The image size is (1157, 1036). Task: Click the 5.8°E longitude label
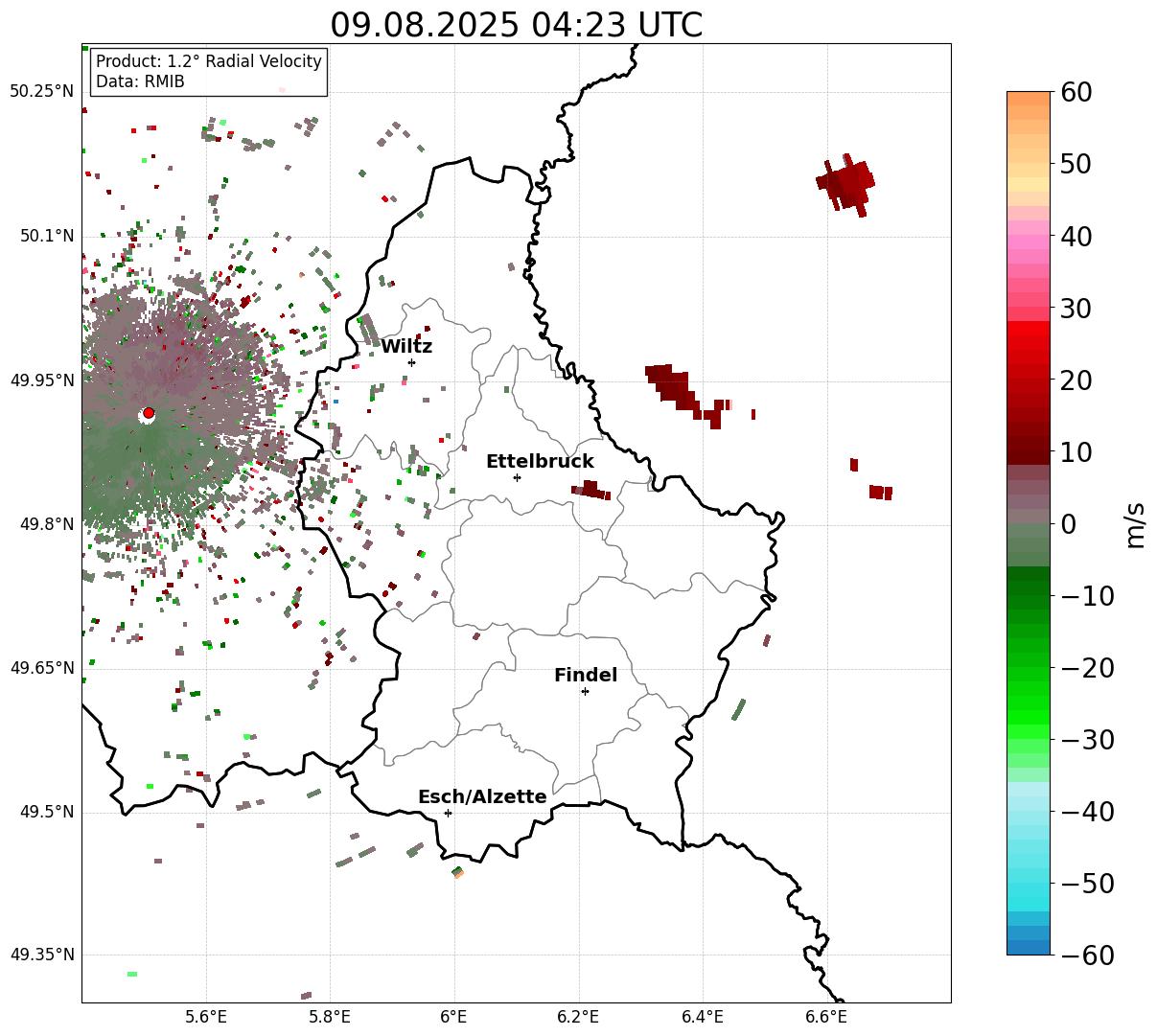(331, 1018)
